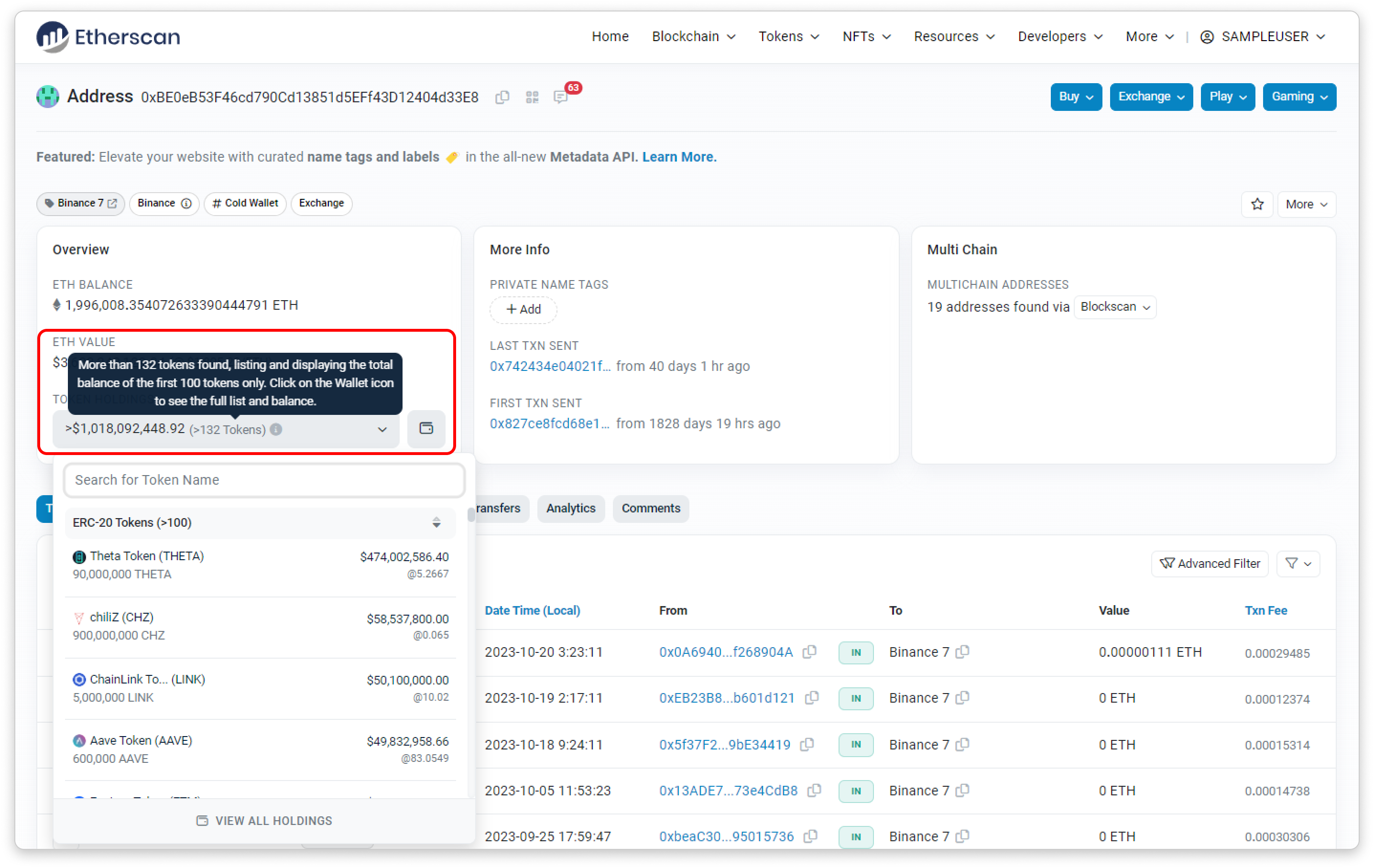Open the Comments tab

coord(651,508)
